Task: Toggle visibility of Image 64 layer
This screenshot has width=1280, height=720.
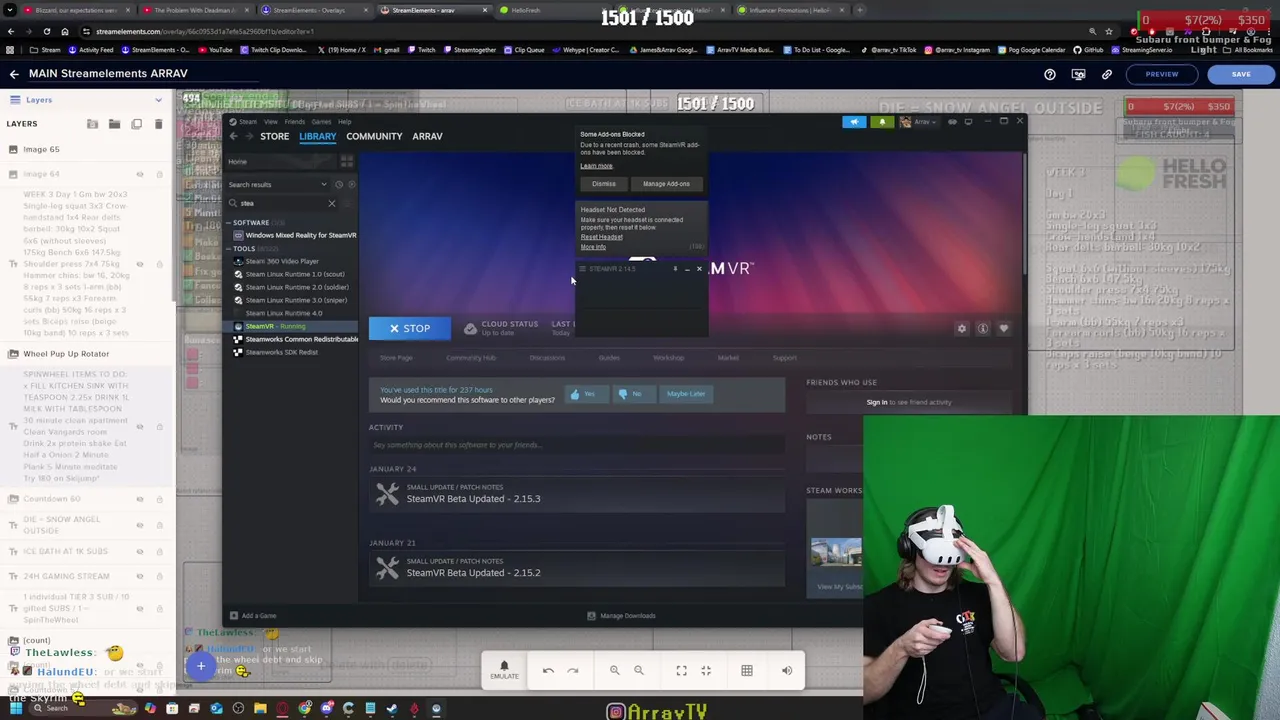Action: 140,174
